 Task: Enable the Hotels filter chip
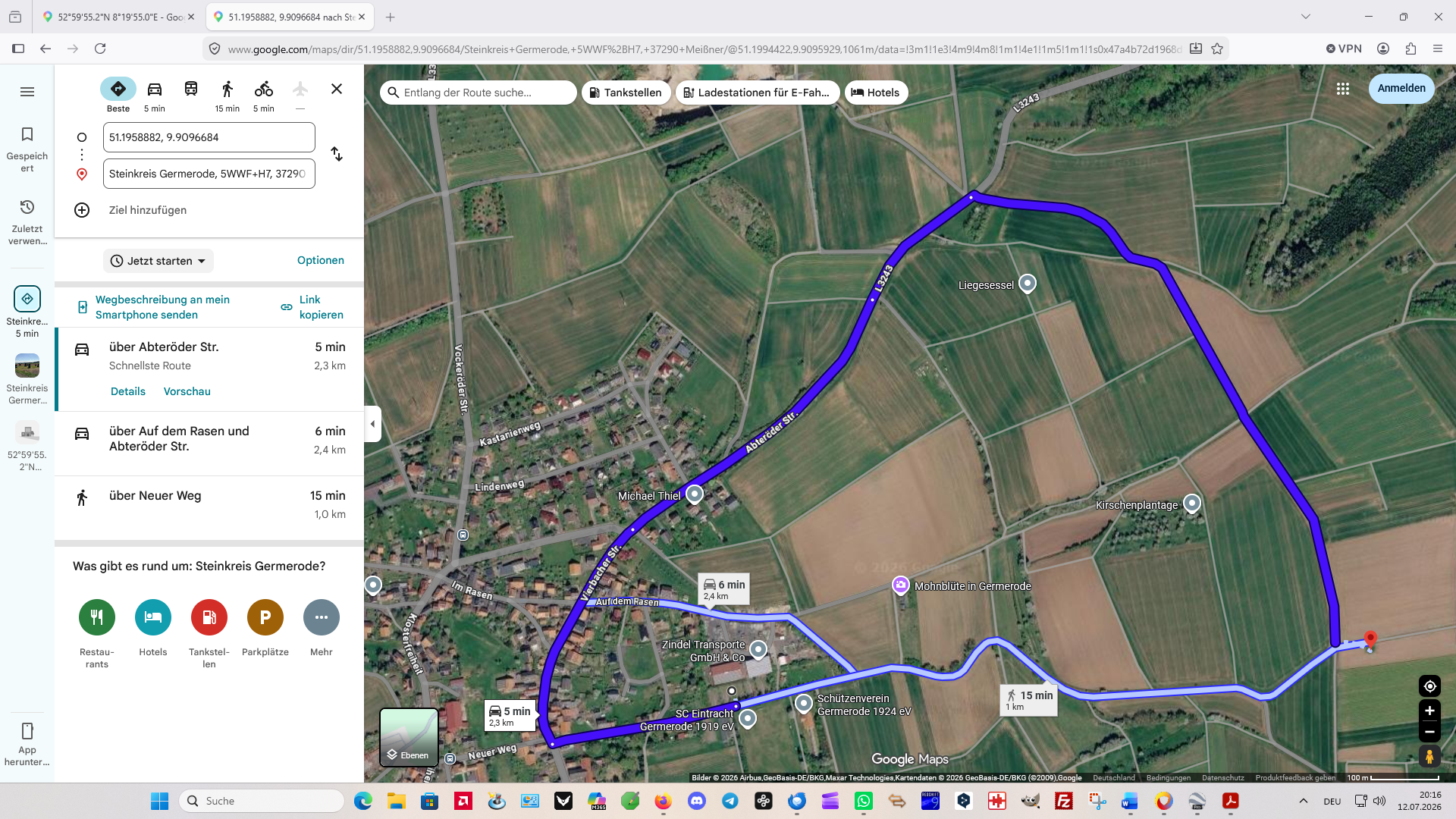[875, 93]
